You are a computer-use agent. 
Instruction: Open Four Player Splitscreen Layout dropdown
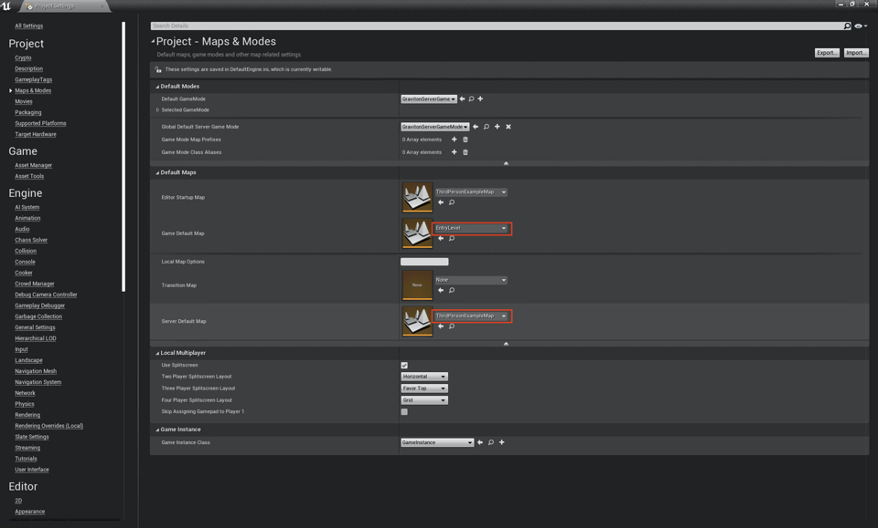[424, 400]
